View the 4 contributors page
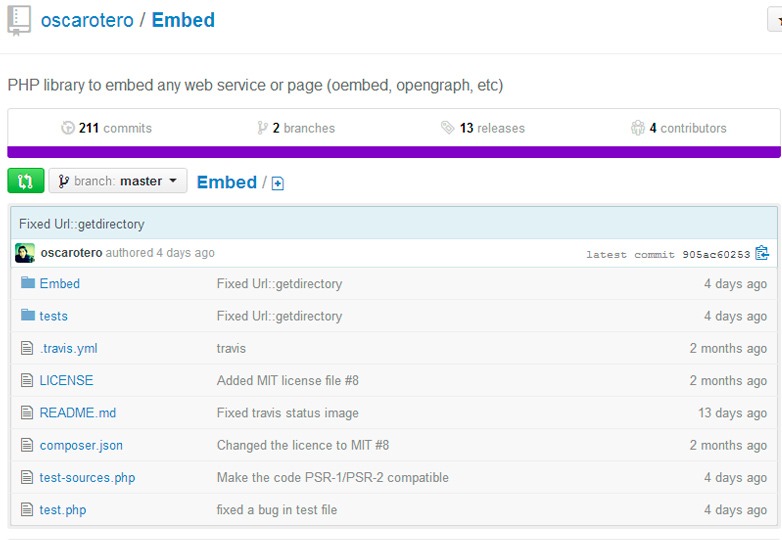This screenshot has width=782, height=540. 679,128
